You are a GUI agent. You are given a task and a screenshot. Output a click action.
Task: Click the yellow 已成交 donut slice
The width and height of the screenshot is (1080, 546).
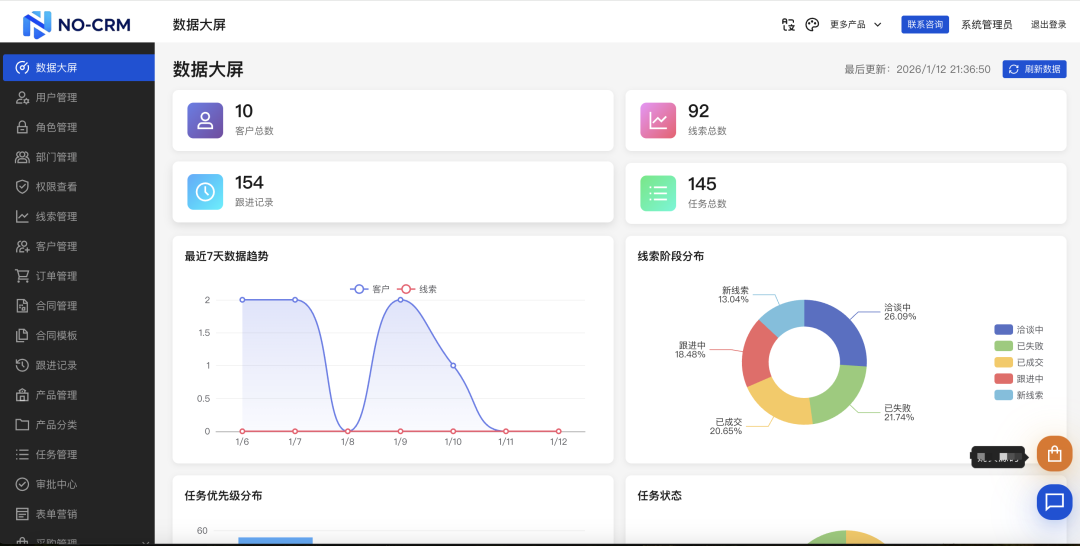(x=780, y=402)
